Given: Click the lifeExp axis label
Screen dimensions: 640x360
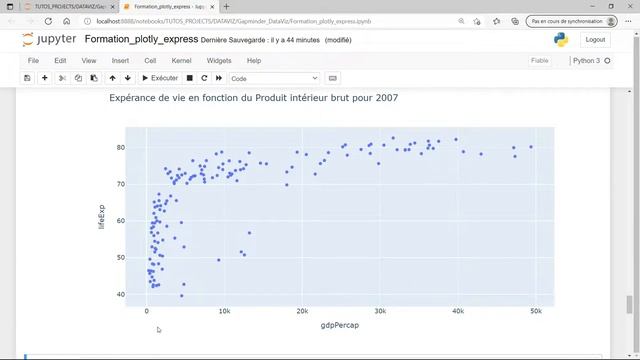Looking at the screenshot, I should (101, 217).
